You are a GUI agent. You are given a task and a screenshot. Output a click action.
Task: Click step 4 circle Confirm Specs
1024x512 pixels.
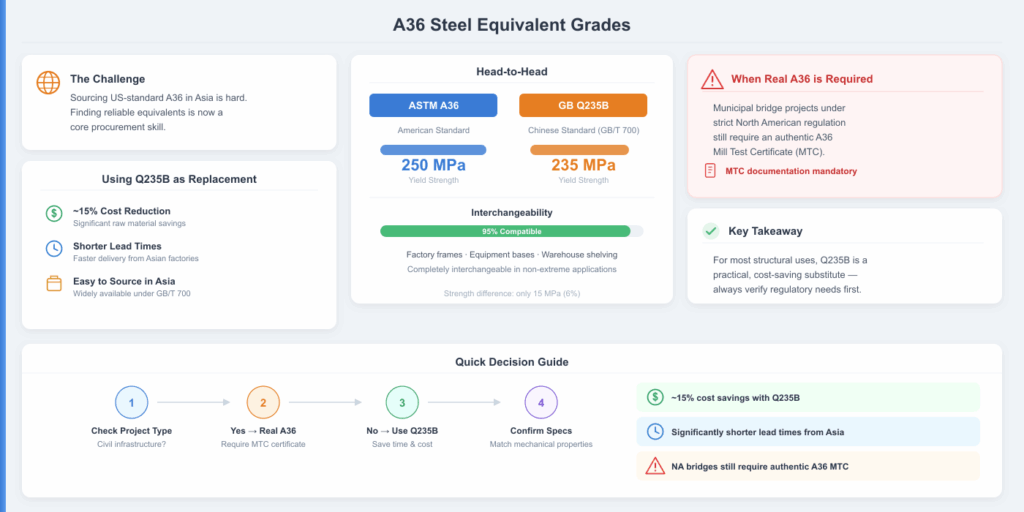click(x=541, y=402)
